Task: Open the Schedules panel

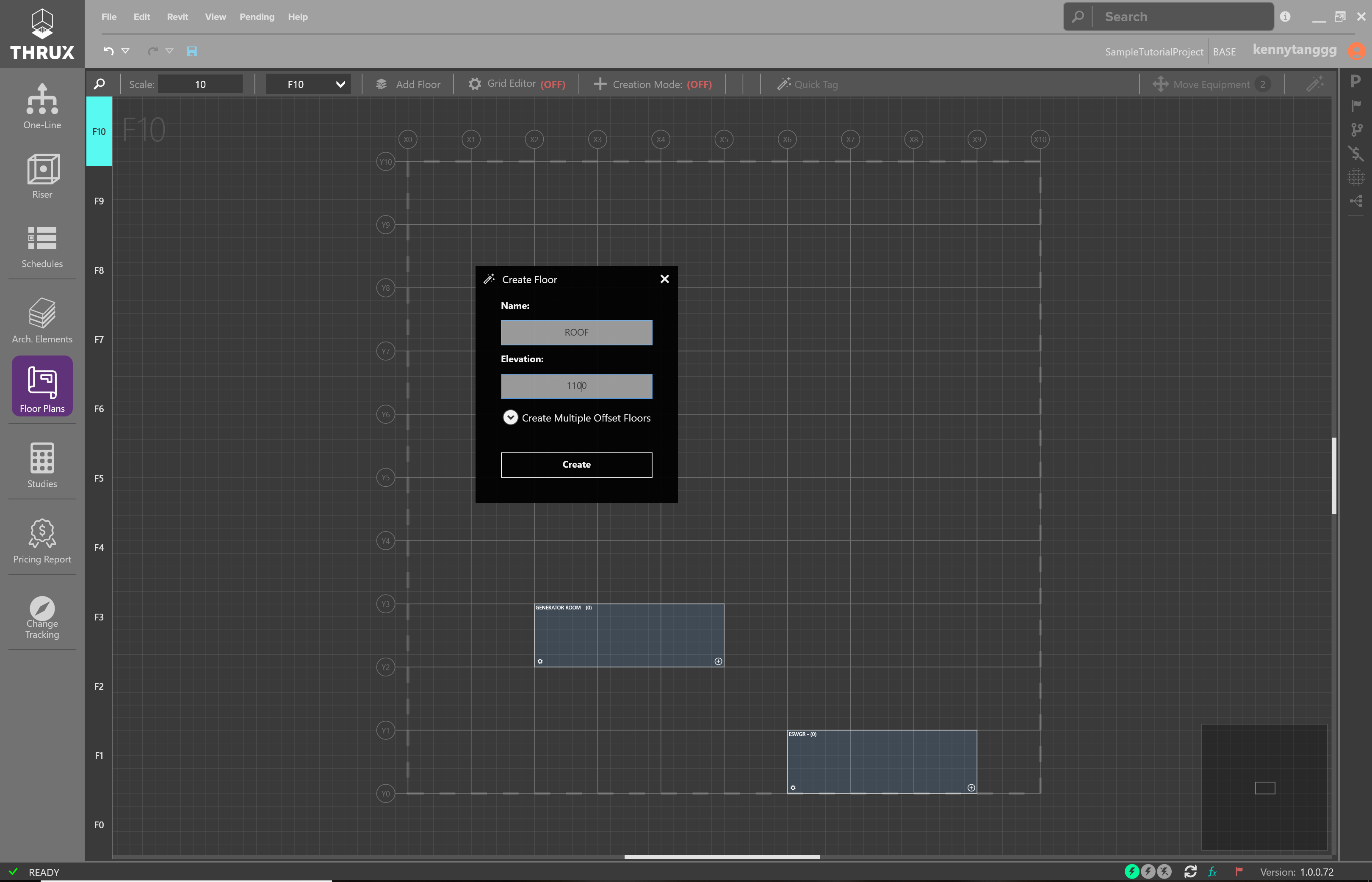Action: pos(42,246)
